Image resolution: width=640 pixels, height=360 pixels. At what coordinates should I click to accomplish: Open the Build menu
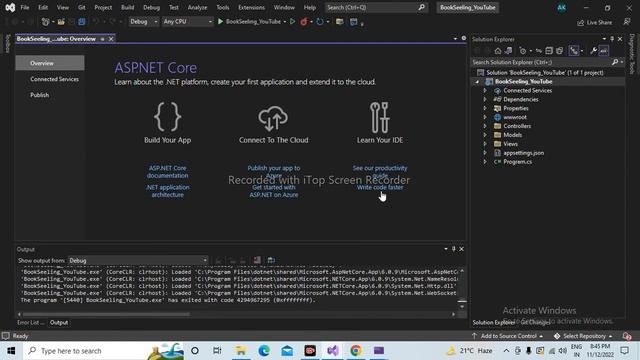coord(127,7)
